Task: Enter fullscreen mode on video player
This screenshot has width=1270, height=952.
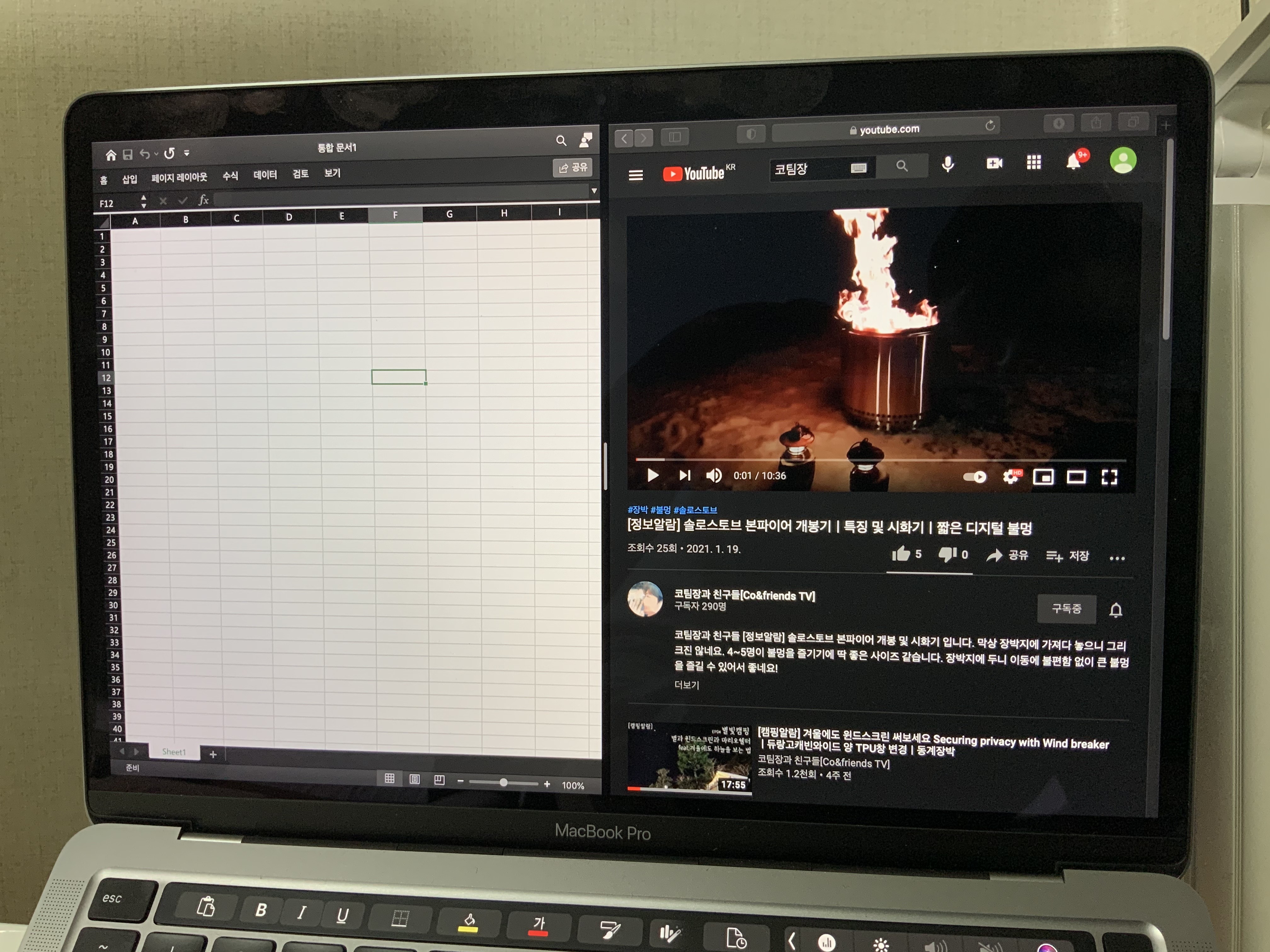Action: pos(1109,478)
